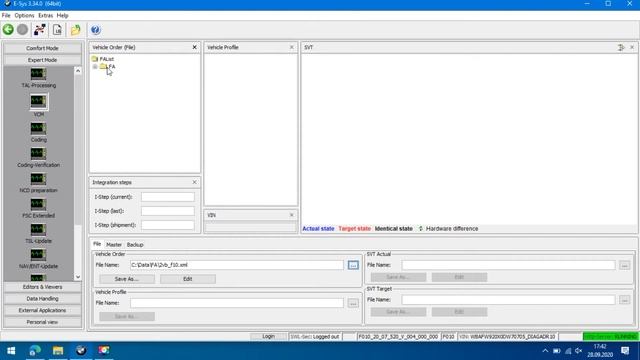The height and width of the screenshot is (360, 640).
Task: Open the FSC Extended module icon
Action: 38,204
